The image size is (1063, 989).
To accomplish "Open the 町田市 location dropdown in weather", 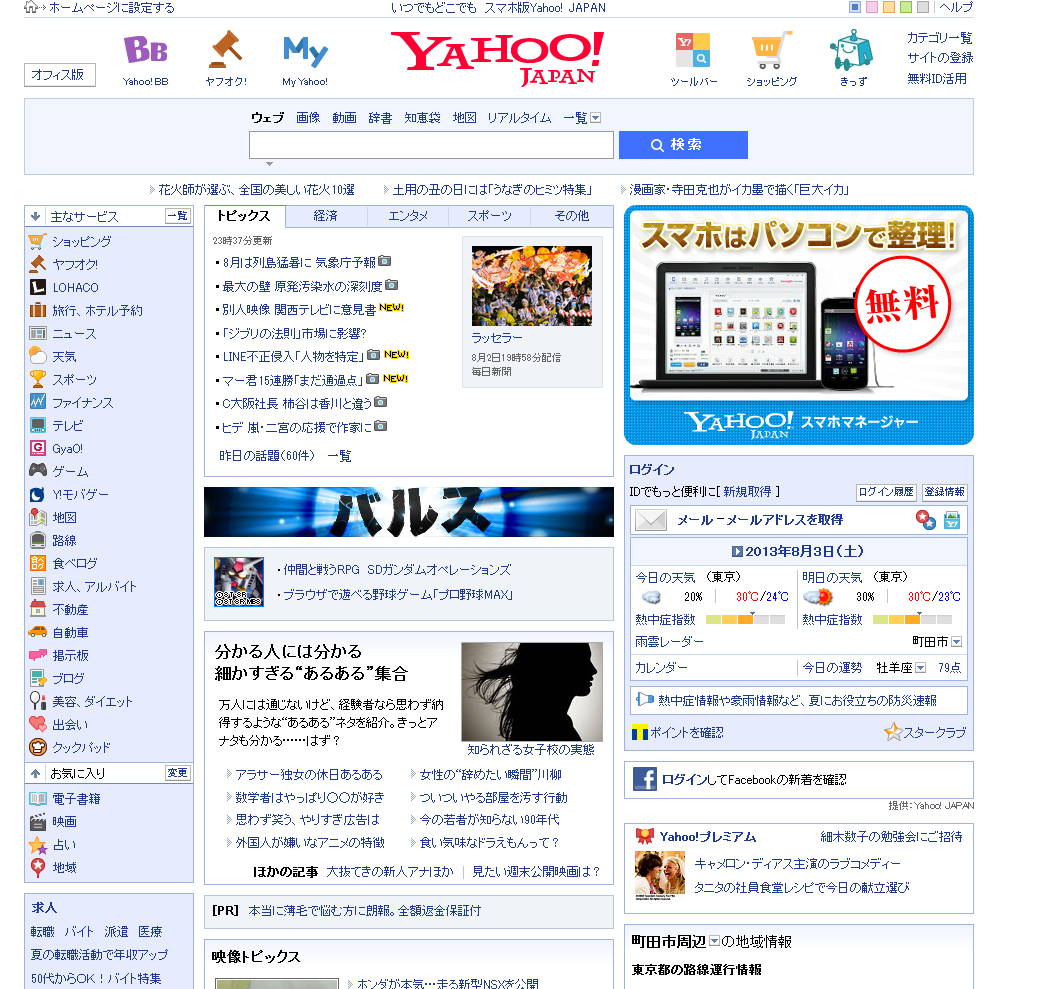I will coord(956,642).
